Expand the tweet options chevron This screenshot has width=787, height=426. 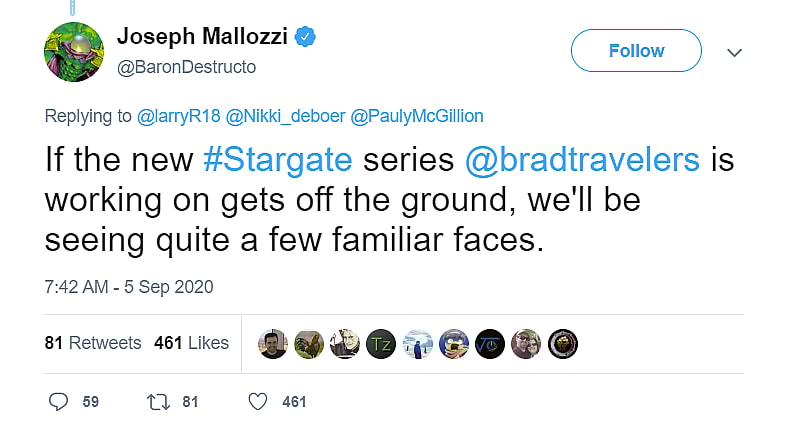pos(734,51)
